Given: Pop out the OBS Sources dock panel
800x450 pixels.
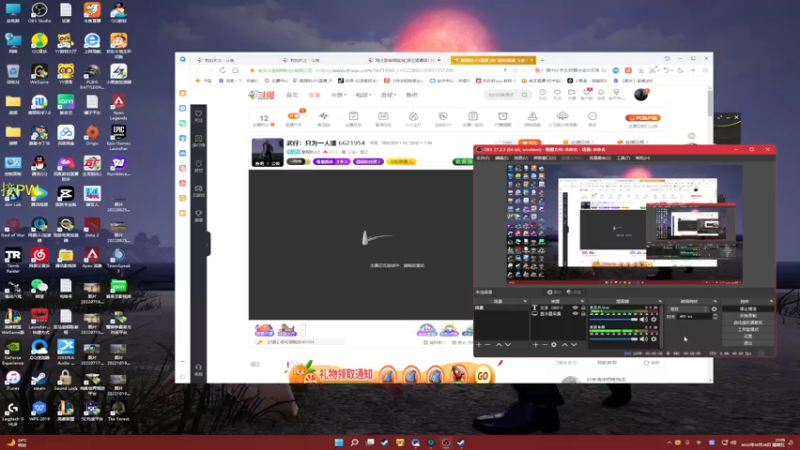Looking at the screenshot, I should (x=582, y=301).
